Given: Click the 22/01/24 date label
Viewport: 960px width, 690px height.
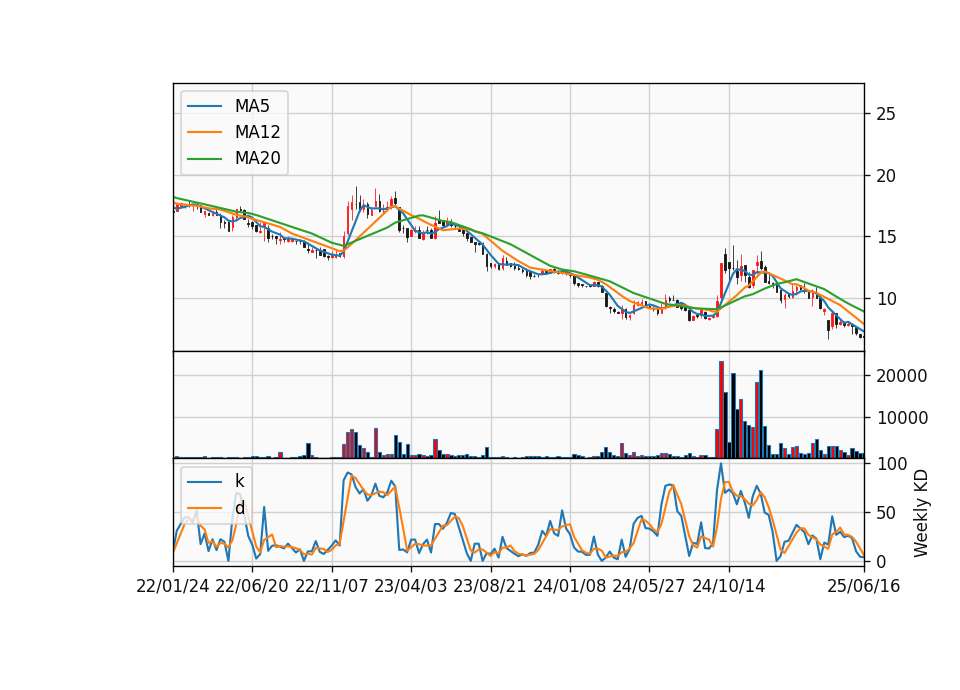Looking at the screenshot, I should click(x=173, y=586).
